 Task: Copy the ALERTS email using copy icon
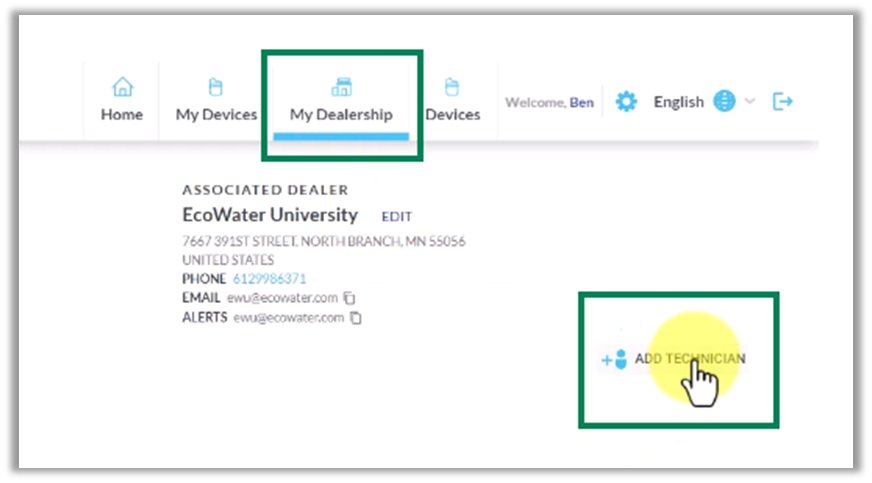point(356,318)
